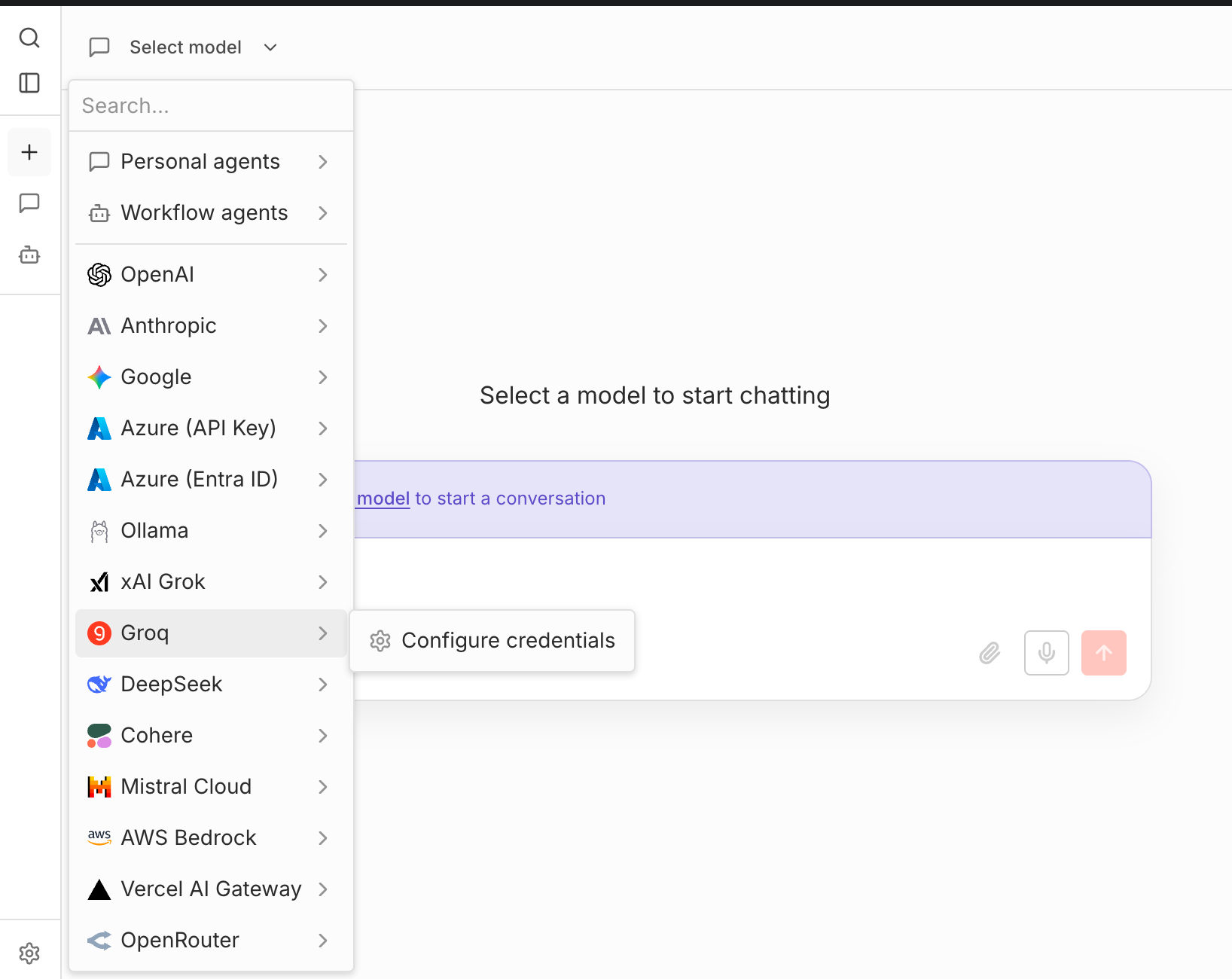Expand Ollama submenu chevron
The width and height of the screenshot is (1232, 979).
(x=323, y=531)
